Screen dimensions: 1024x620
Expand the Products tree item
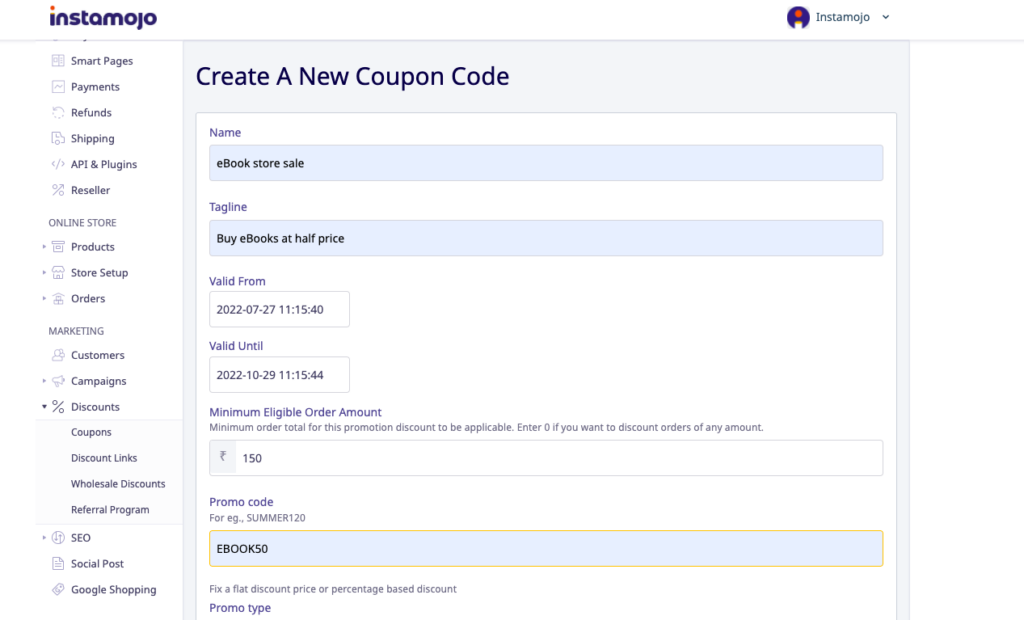pos(44,247)
